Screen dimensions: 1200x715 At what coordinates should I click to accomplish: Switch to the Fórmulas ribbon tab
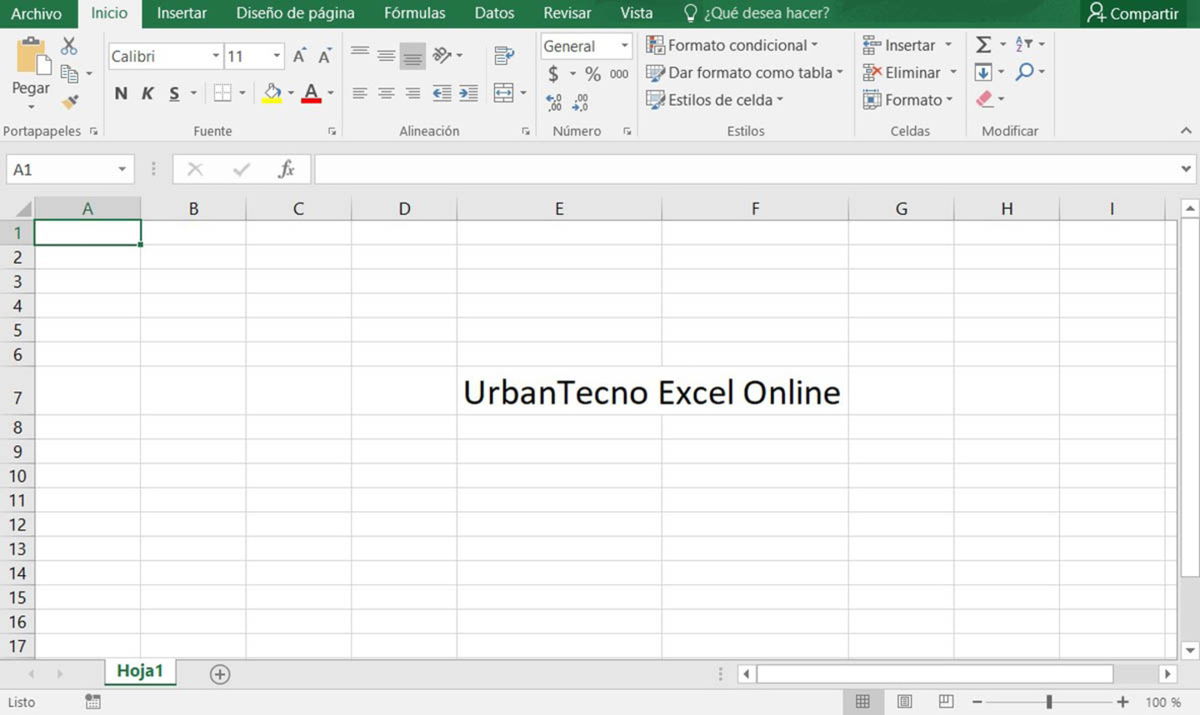tap(414, 13)
